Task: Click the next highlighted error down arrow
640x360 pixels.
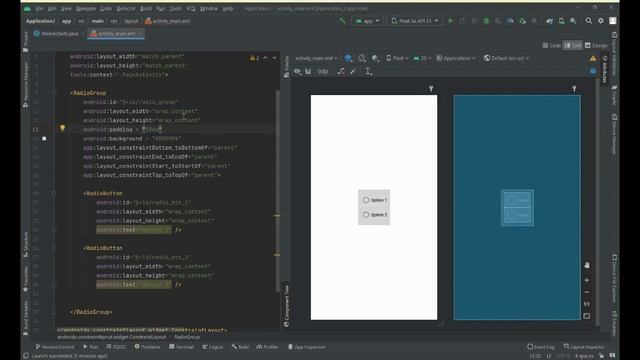Action: (x=275, y=58)
